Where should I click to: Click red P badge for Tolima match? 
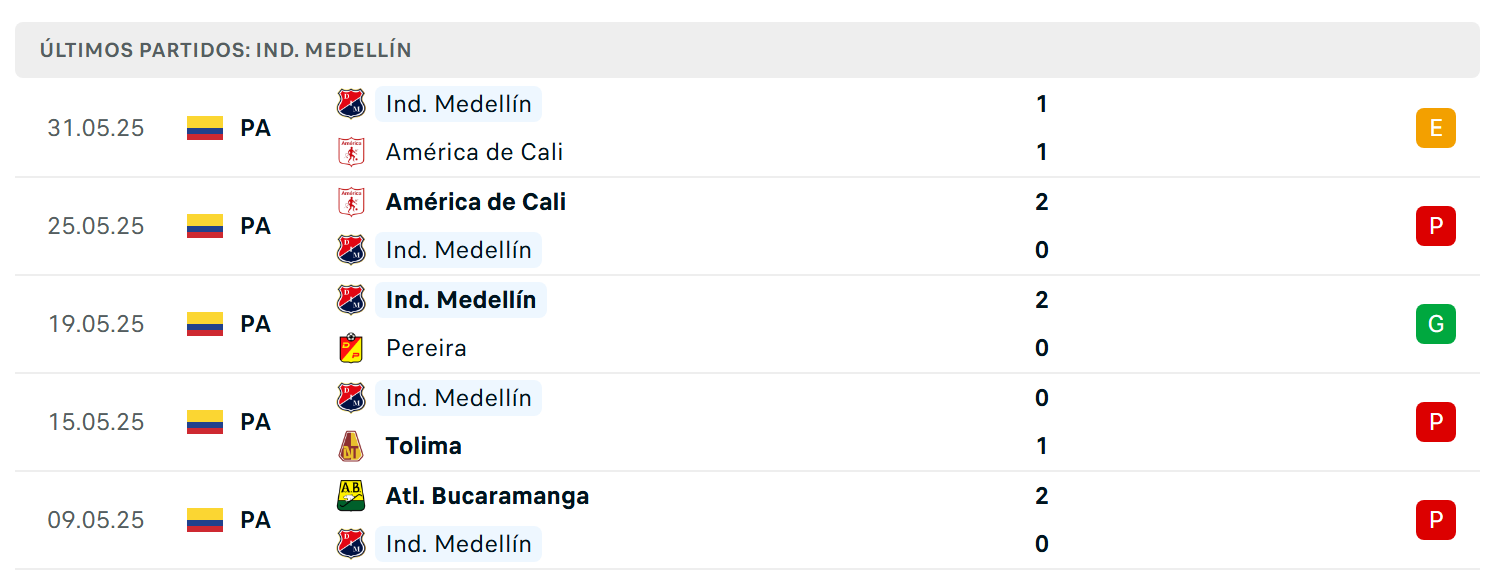point(1436,422)
